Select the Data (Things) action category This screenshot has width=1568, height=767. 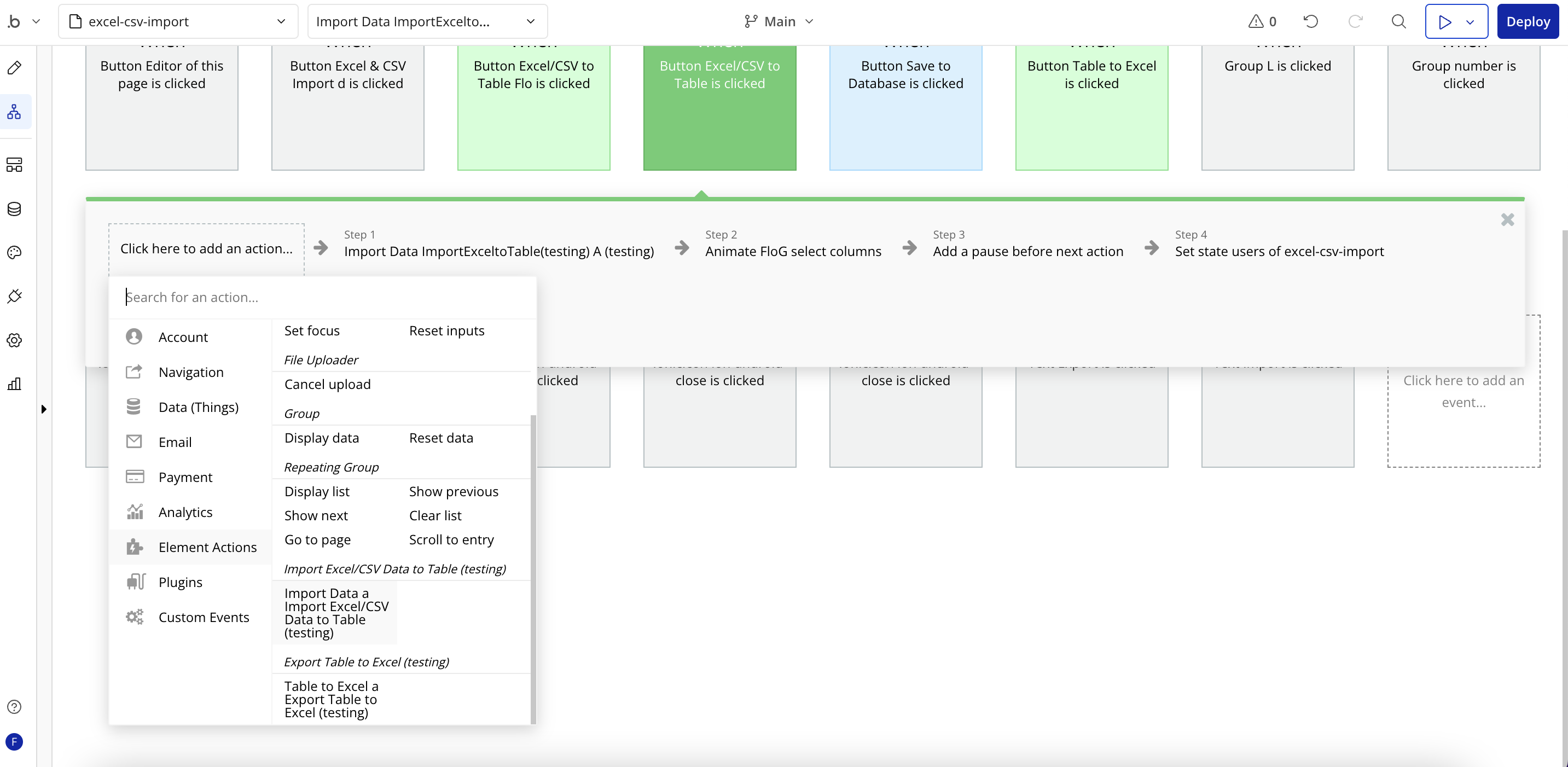coord(198,407)
